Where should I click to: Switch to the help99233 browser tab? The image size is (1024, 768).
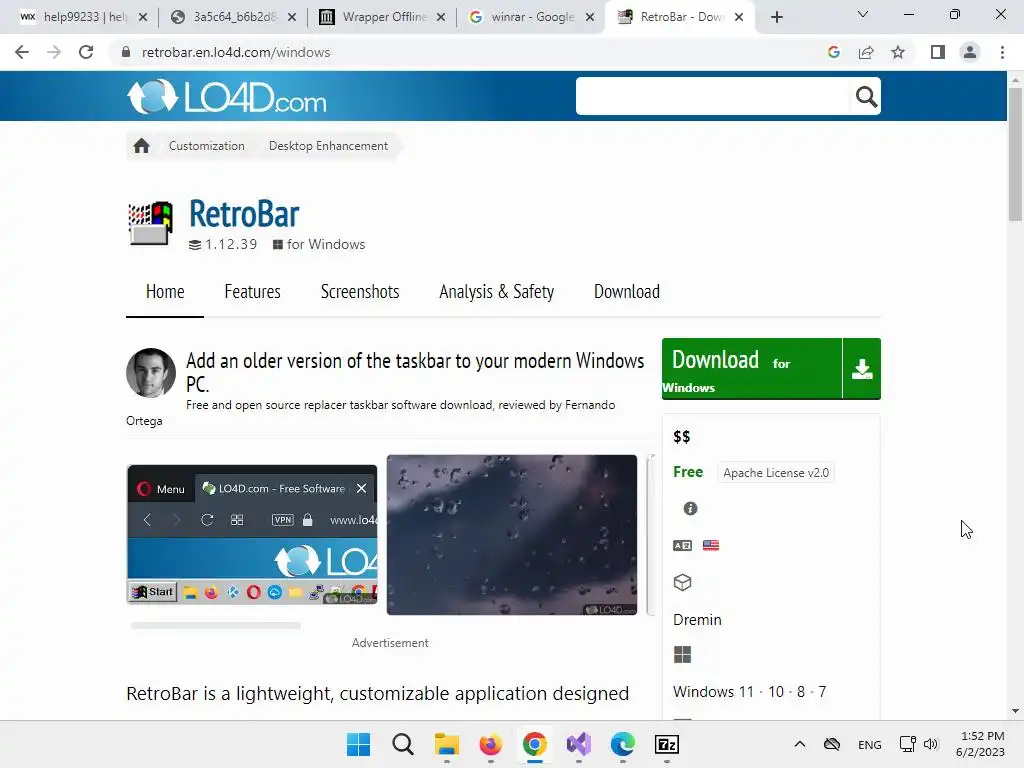point(82,17)
